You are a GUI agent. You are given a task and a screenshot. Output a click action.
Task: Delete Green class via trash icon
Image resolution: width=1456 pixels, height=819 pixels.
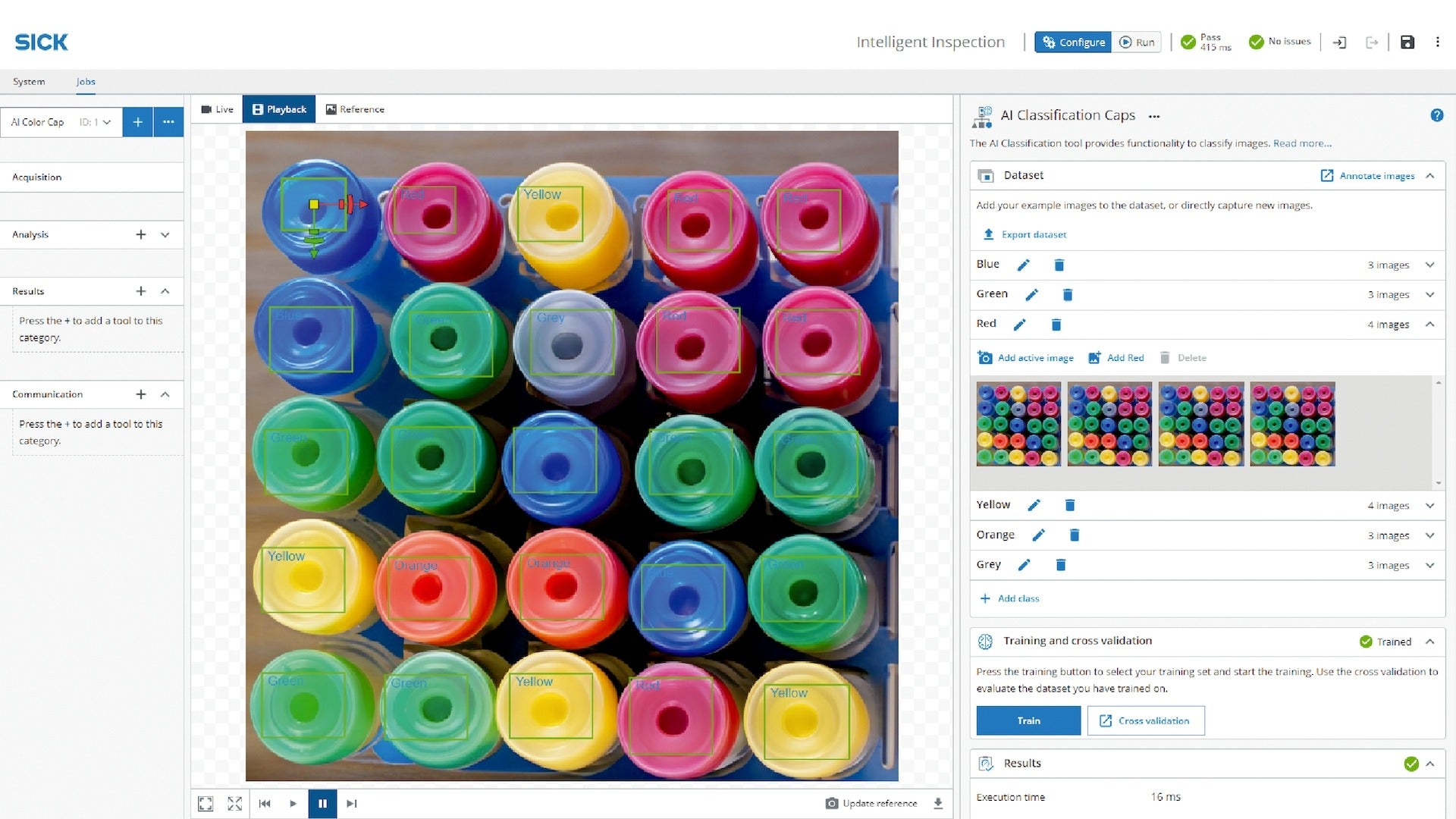(x=1067, y=294)
